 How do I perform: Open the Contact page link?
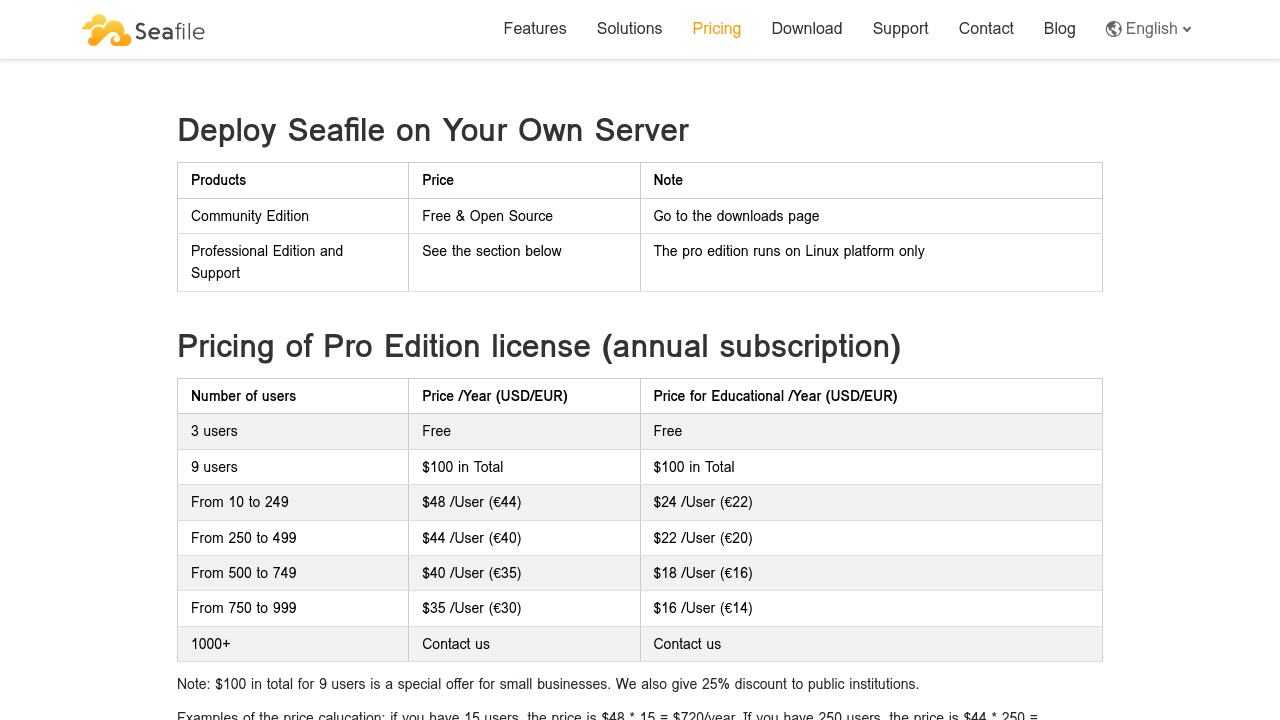click(x=985, y=29)
